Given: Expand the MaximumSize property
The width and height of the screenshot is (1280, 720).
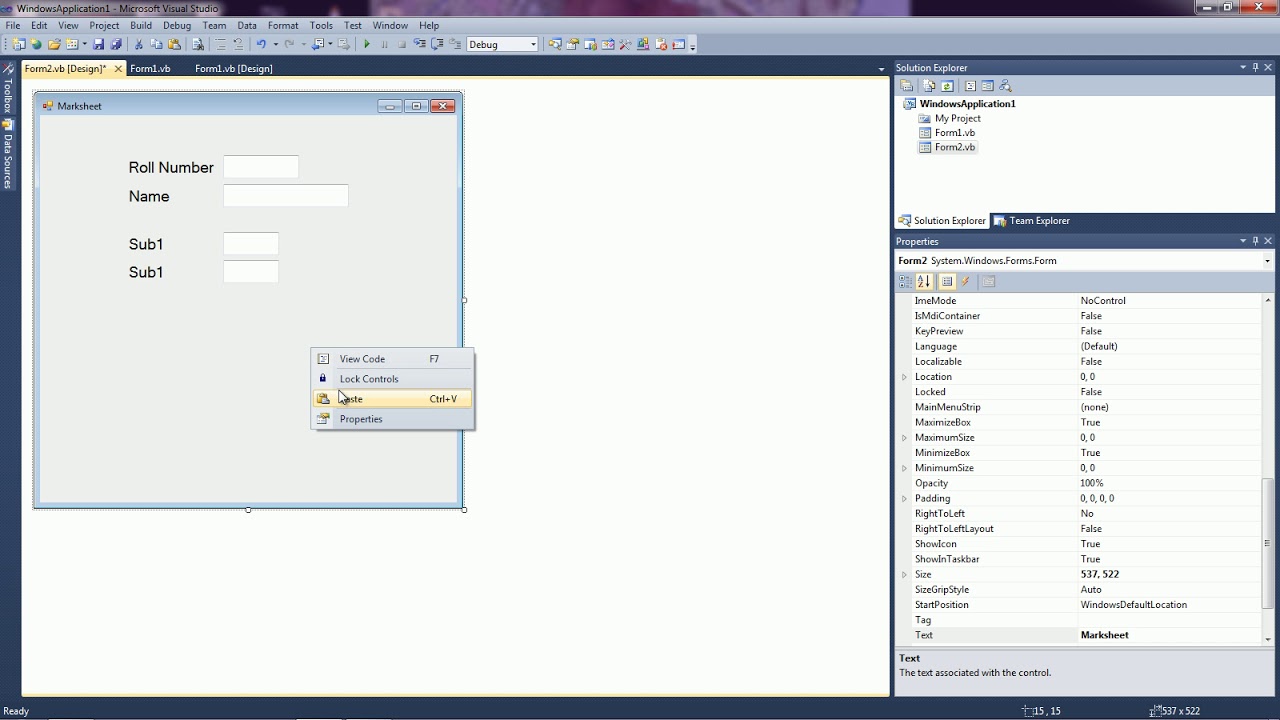Looking at the screenshot, I should point(904,438).
